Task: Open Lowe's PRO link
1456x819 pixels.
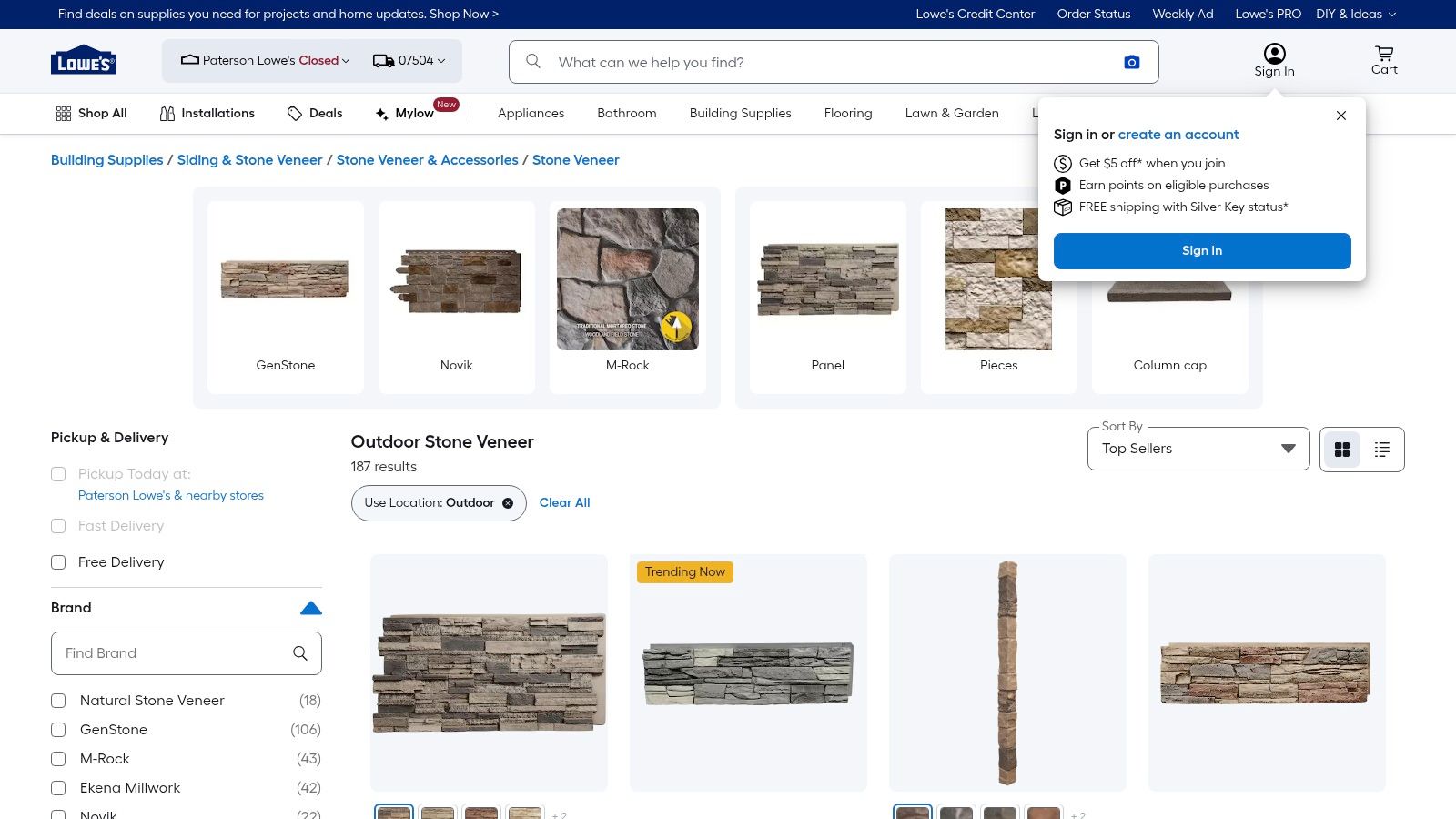Action: [x=1268, y=14]
